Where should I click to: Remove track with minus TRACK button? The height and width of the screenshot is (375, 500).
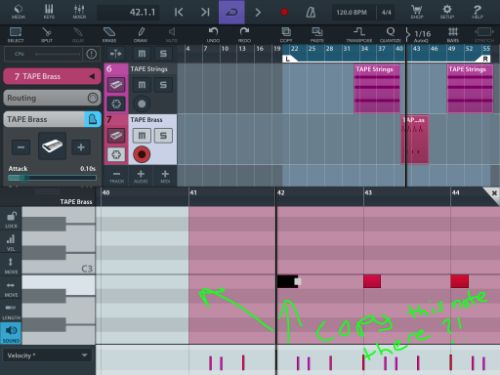pyautogui.click(x=116, y=176)
